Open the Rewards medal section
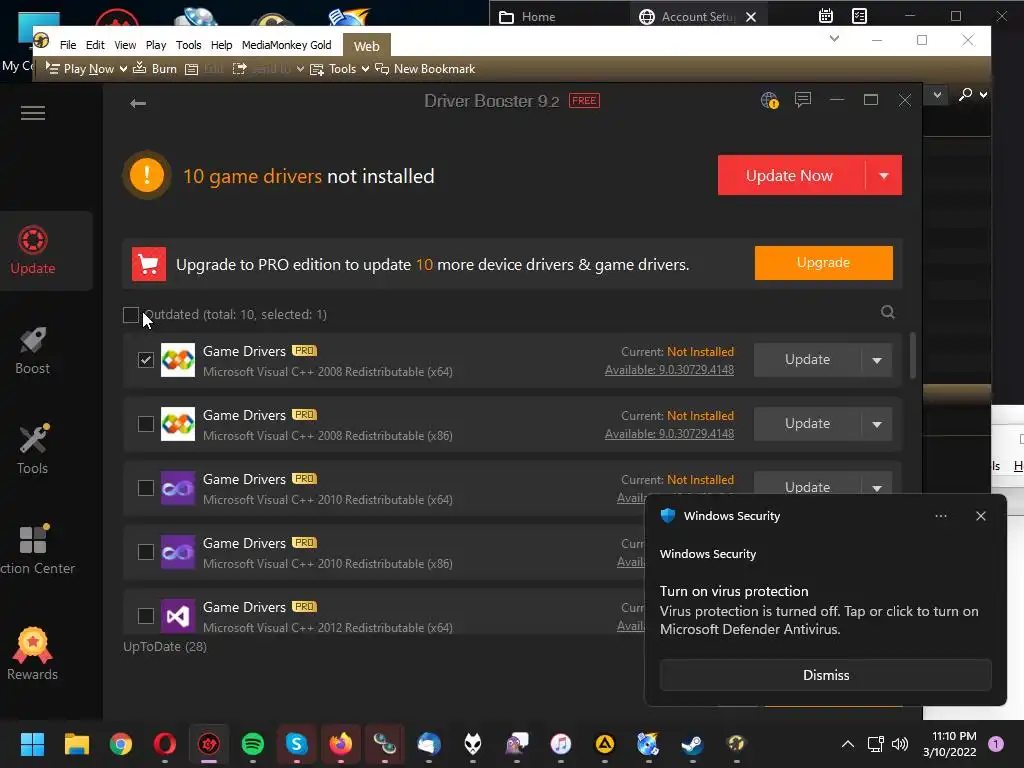The image size is (1024, 768). [33, 653]
